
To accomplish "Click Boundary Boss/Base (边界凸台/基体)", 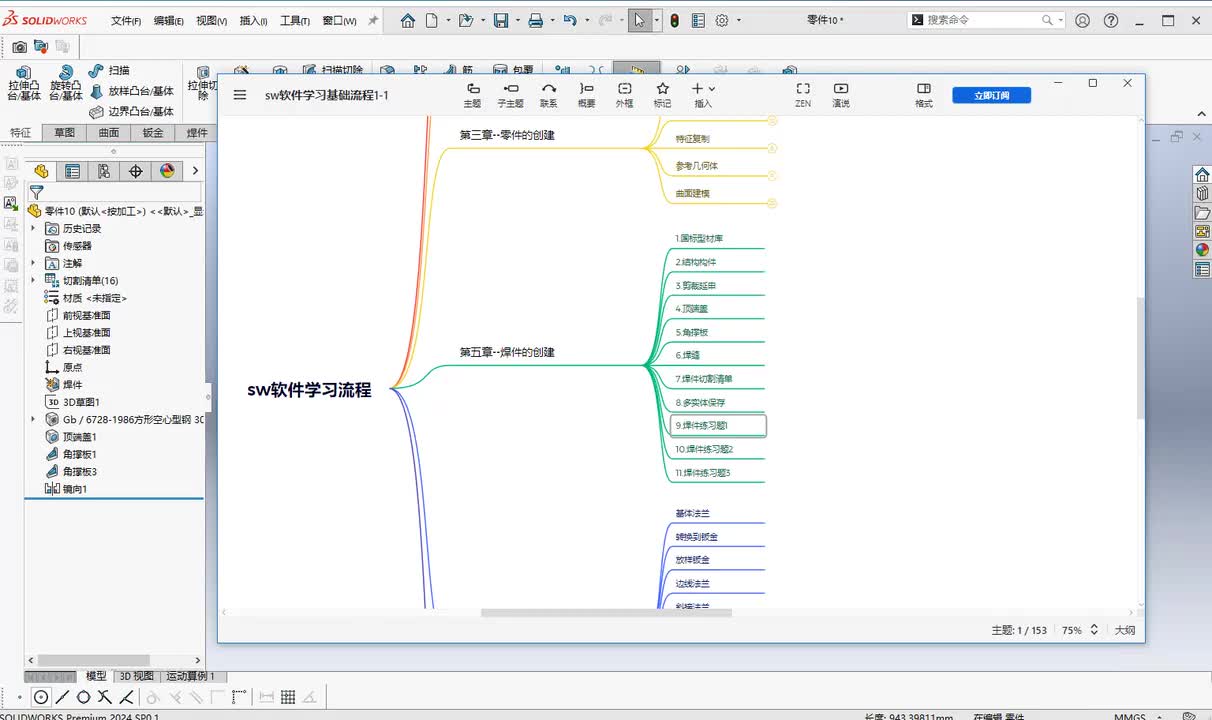I will (x=131, y=112).
